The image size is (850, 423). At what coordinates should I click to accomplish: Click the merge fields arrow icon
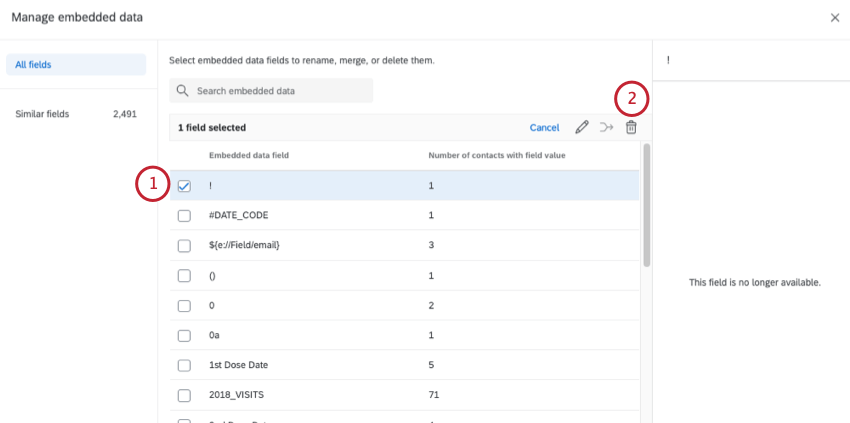tap(606, 128)
